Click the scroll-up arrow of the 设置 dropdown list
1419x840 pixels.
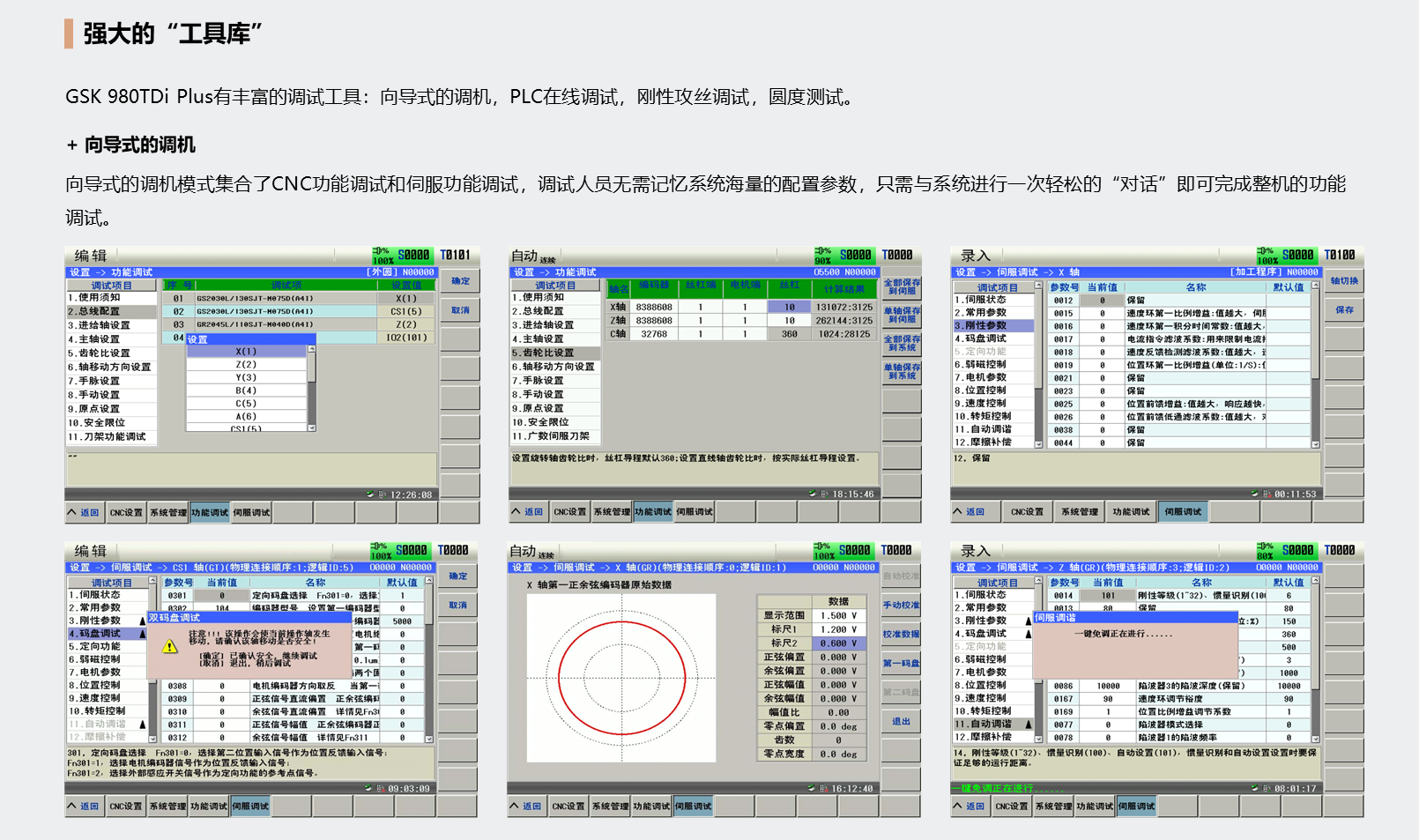pyautogui.click(x=311, y=351)
